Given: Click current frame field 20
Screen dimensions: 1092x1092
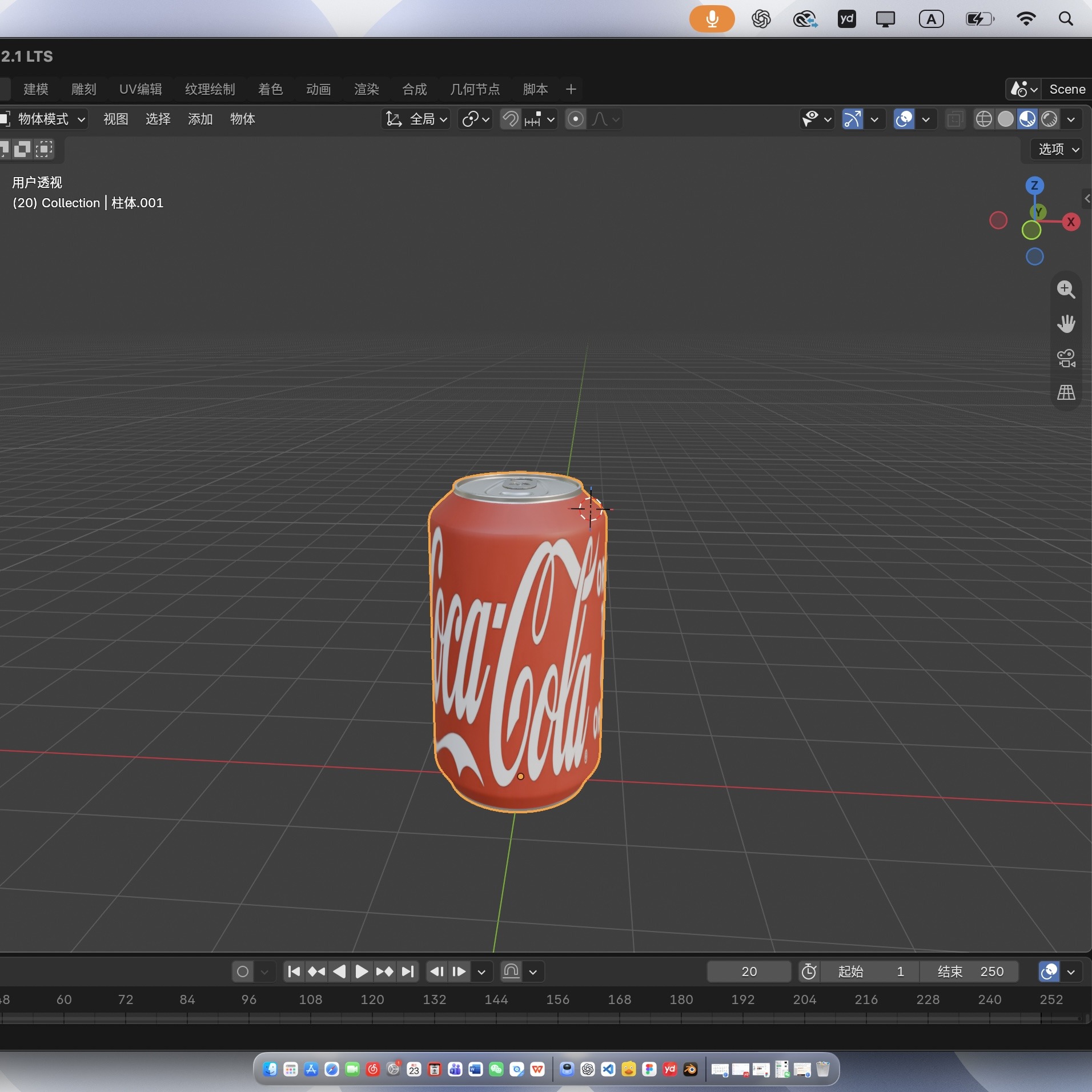Looking at the screenshot, I should click(749, 971).
